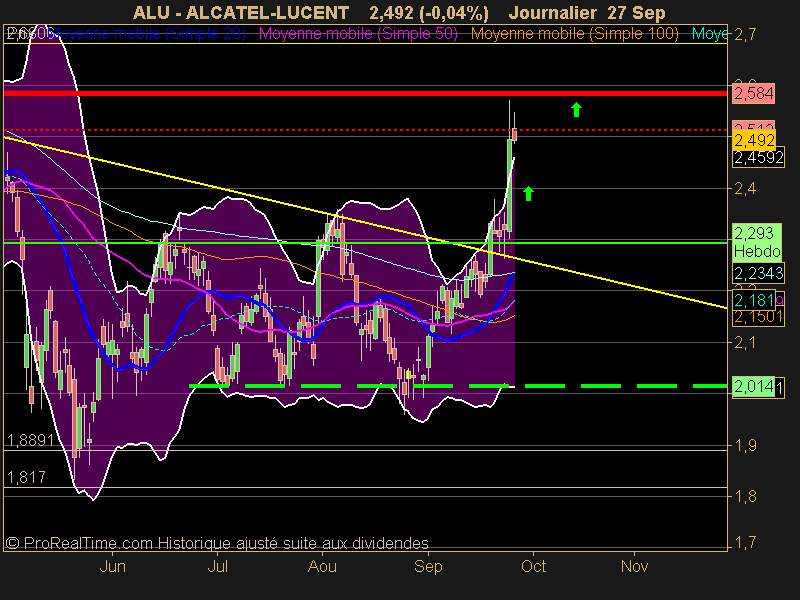Click the green 2,293 Hebdo price tag

coord(757,242)
